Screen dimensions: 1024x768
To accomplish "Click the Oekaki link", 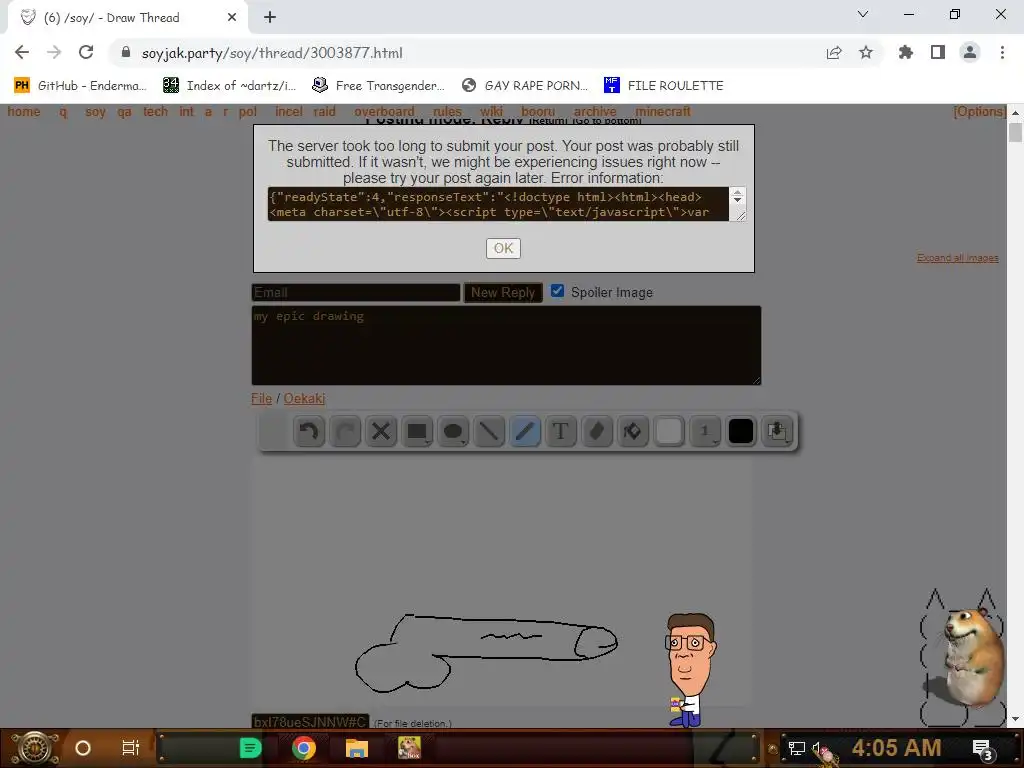I will 304,398.
